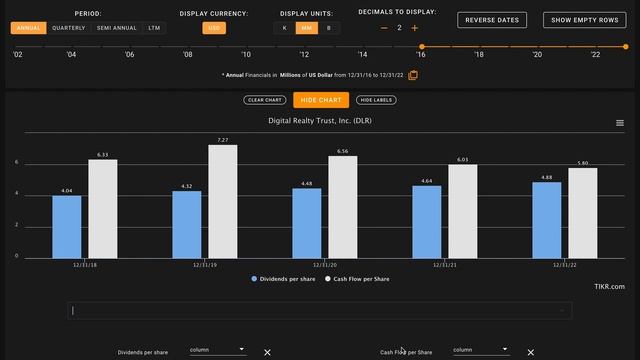640x360 pixels.
Task: Click the 12/31/21 x-axis date label
Action: click(445, 265)
